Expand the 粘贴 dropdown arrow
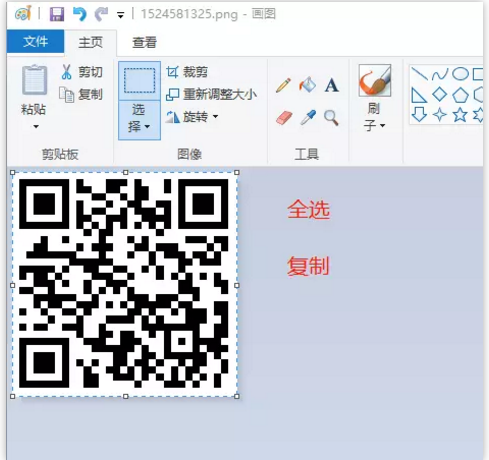Image resolution: width=489 pixels, height=460 pixels. [36, 127]
